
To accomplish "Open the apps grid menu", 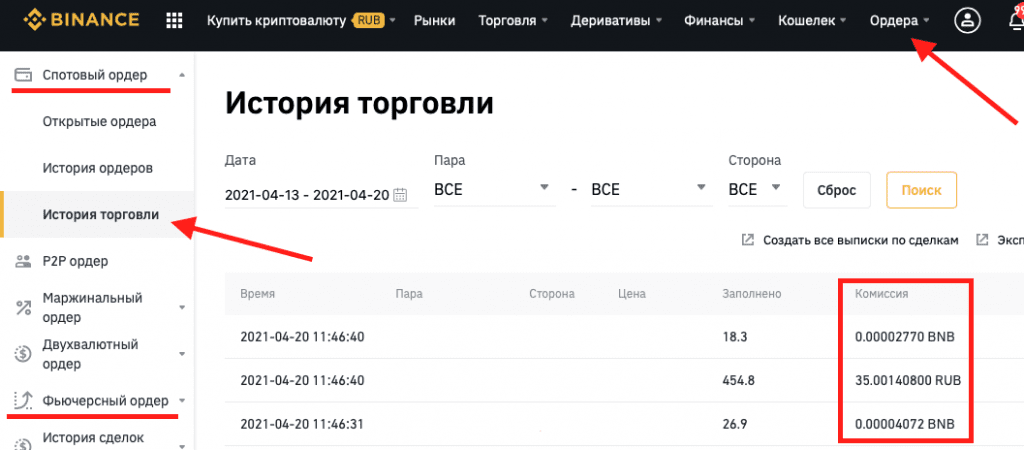I will (x=174, y=20).
